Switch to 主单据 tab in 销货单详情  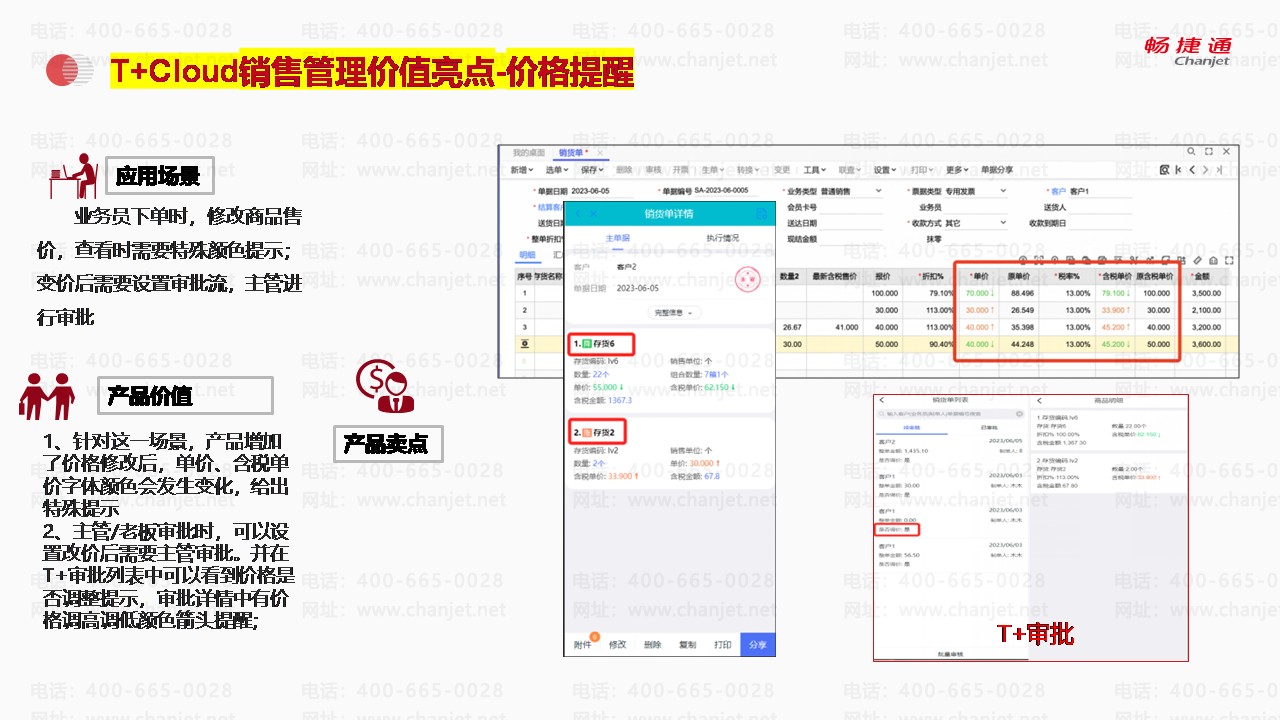(618, 238)
